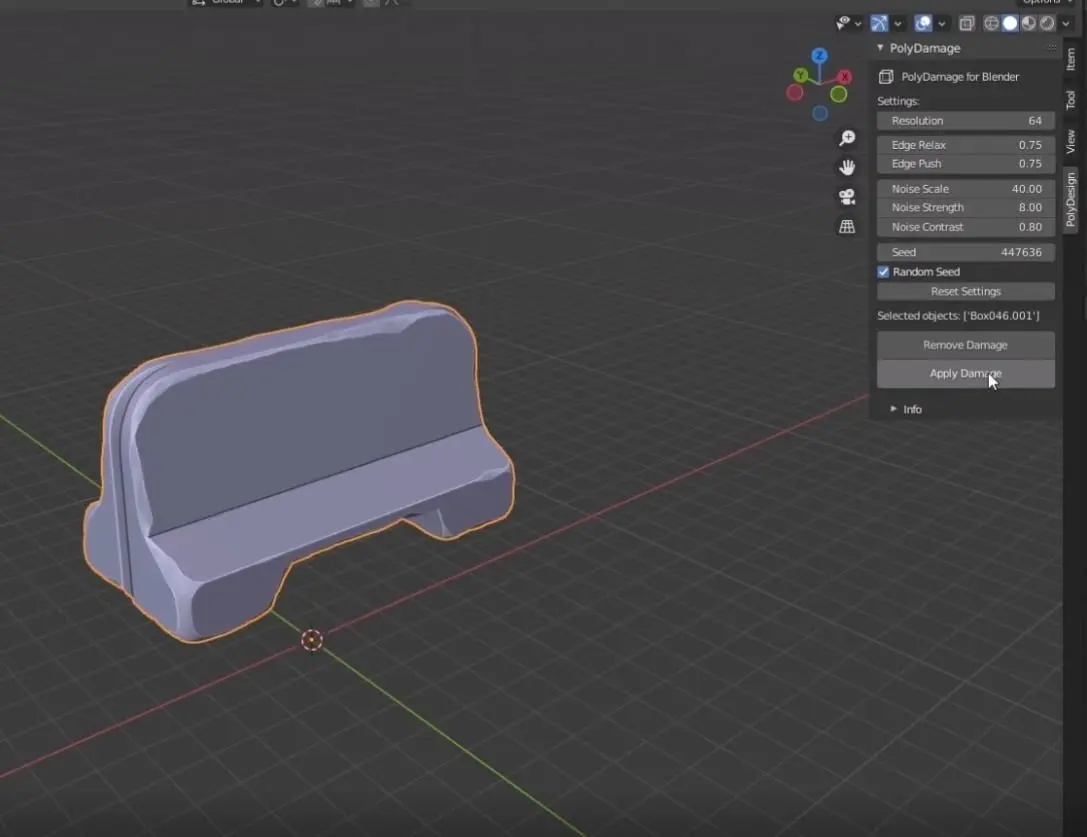Image resolution: width=1087 pixels, height=837 pixels.
Task: Switch to the Item sidebar tab
Action: click(1071, 60)
